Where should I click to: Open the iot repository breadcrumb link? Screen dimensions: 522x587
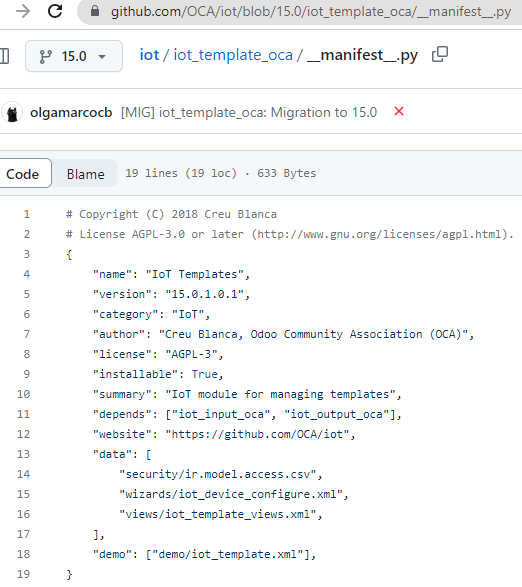point(149,55)
